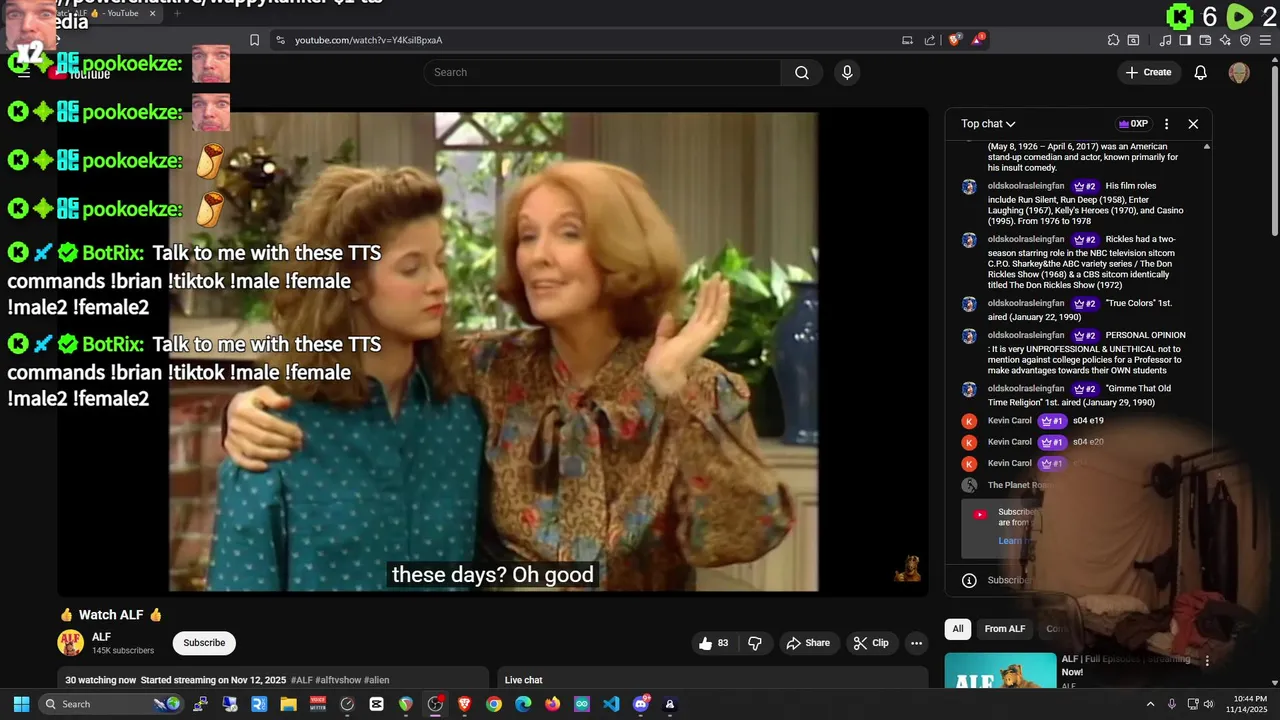Open Discord from the taskbar

pos(641,704)
